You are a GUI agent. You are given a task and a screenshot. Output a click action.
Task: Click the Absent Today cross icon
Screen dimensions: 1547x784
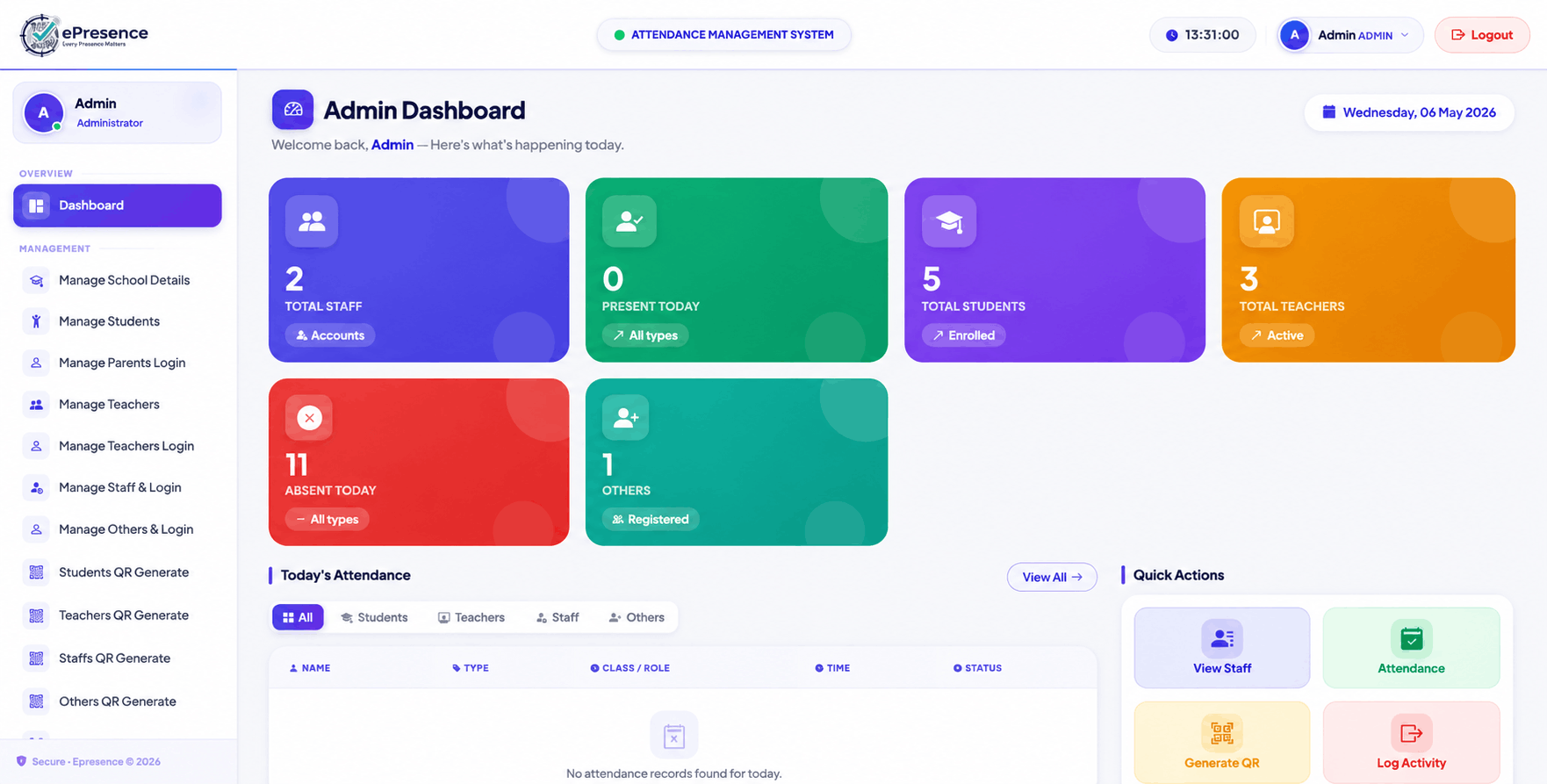pos(309,418)
